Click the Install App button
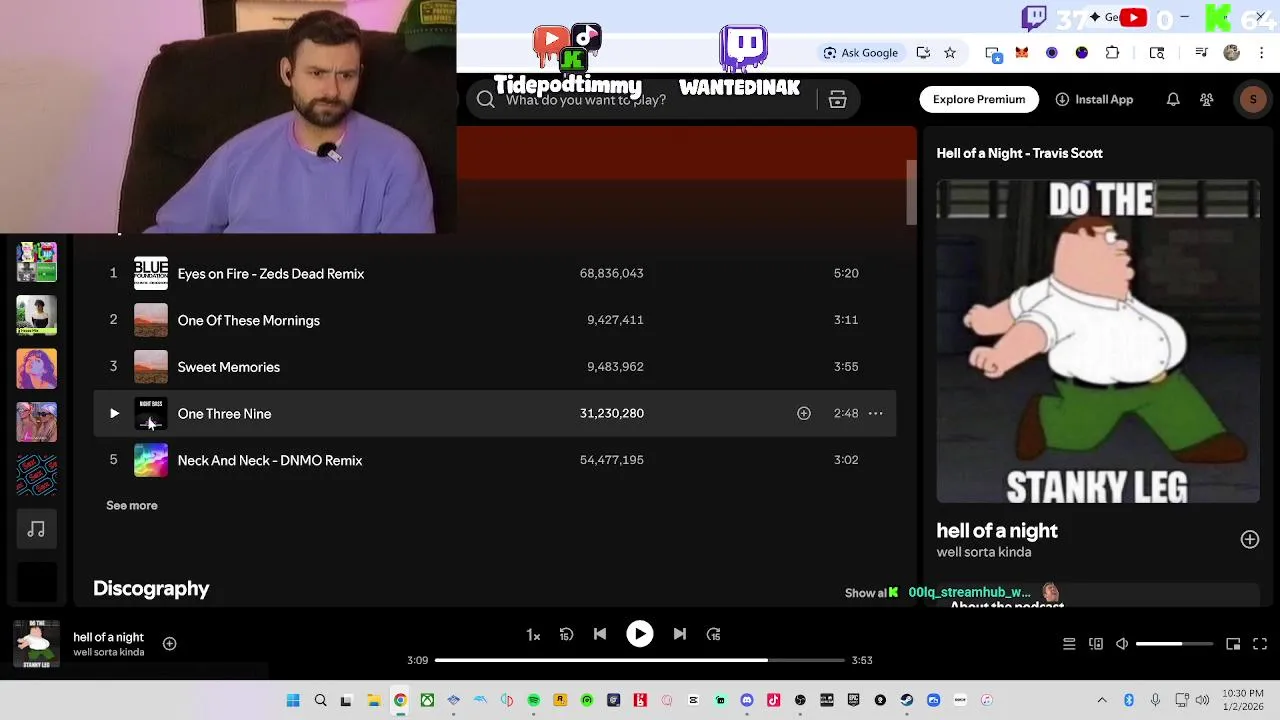Screen dimensions: 1280x720 click(1094, 99)
